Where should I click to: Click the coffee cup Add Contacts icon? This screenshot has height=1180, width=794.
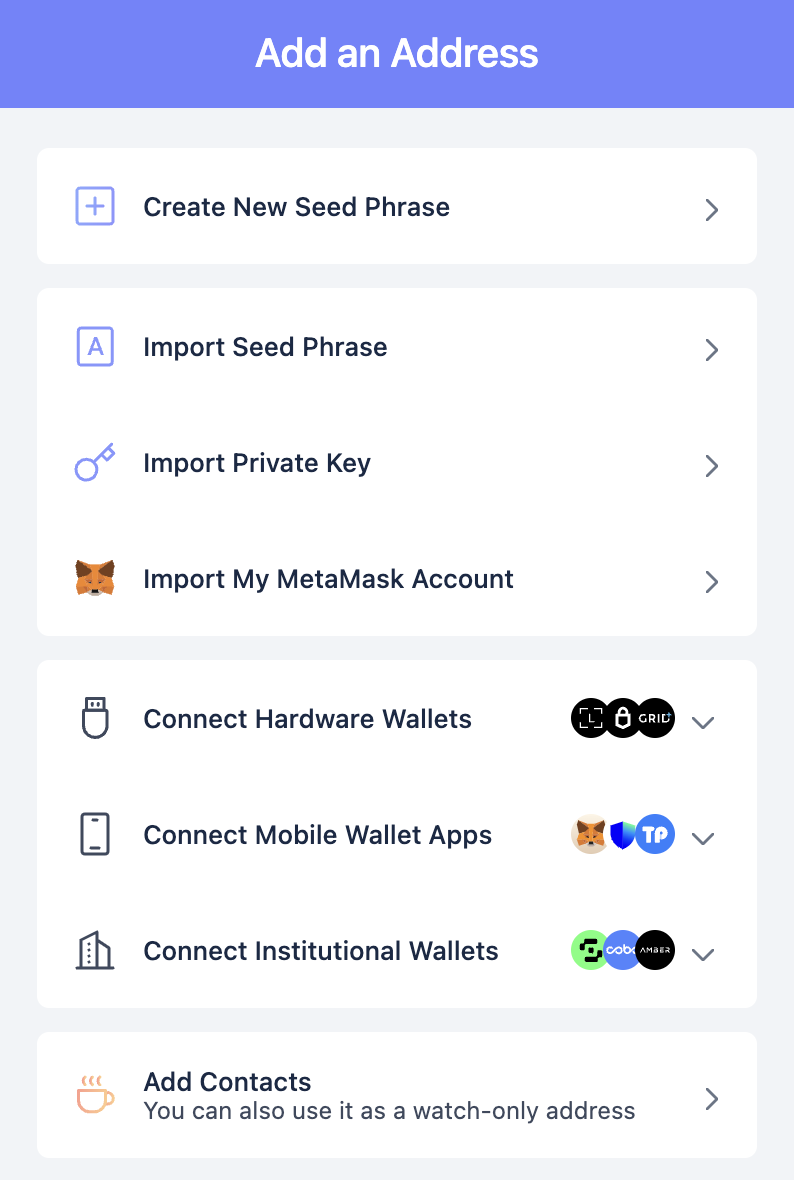click(95, 1094)
